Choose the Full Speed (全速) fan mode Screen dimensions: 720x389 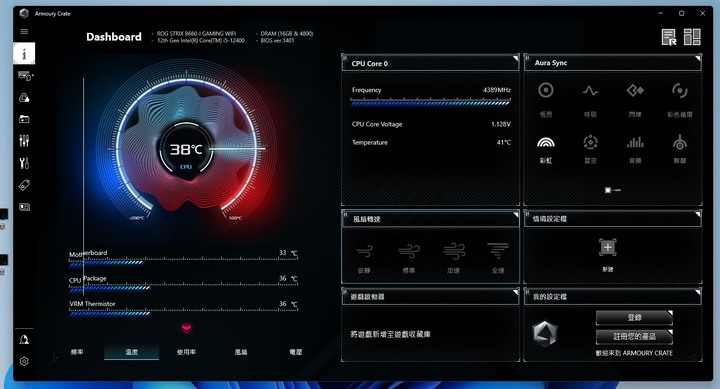pos(498,252)
